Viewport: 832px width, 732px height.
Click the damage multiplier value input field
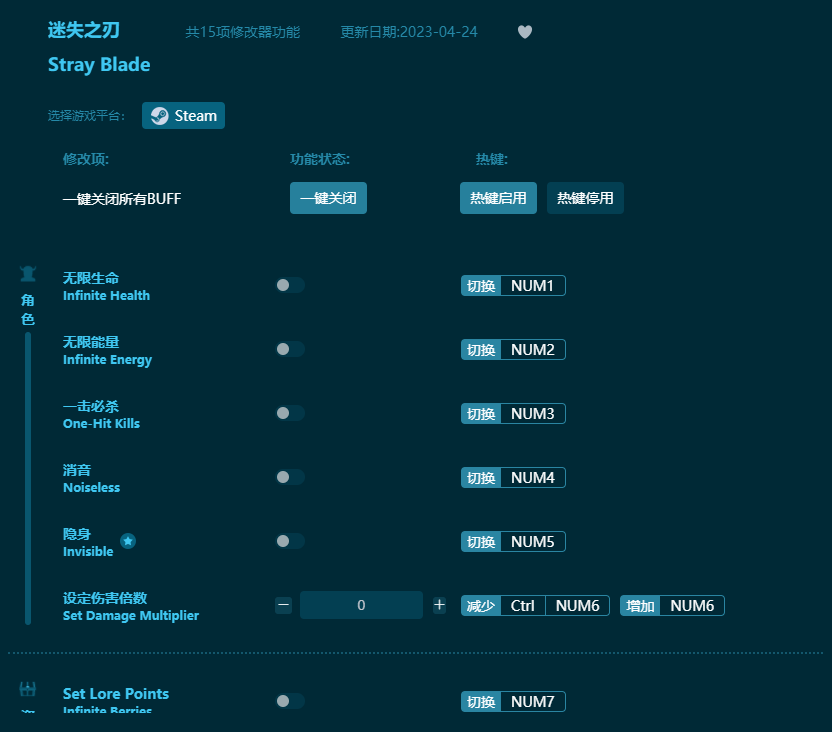pos(361,605)
